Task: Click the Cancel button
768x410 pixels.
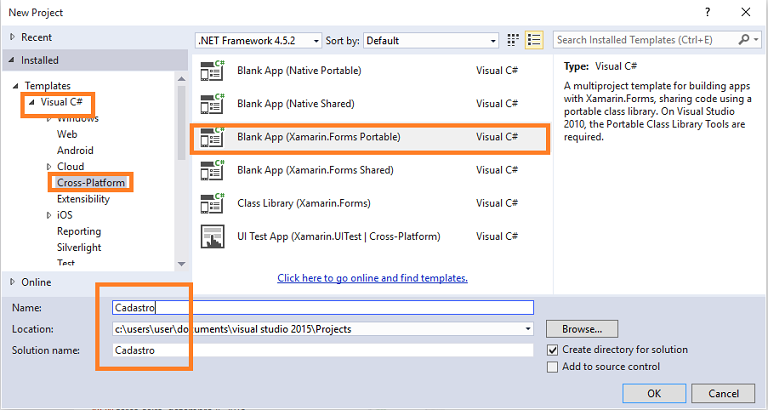Action: pos(723,393)
